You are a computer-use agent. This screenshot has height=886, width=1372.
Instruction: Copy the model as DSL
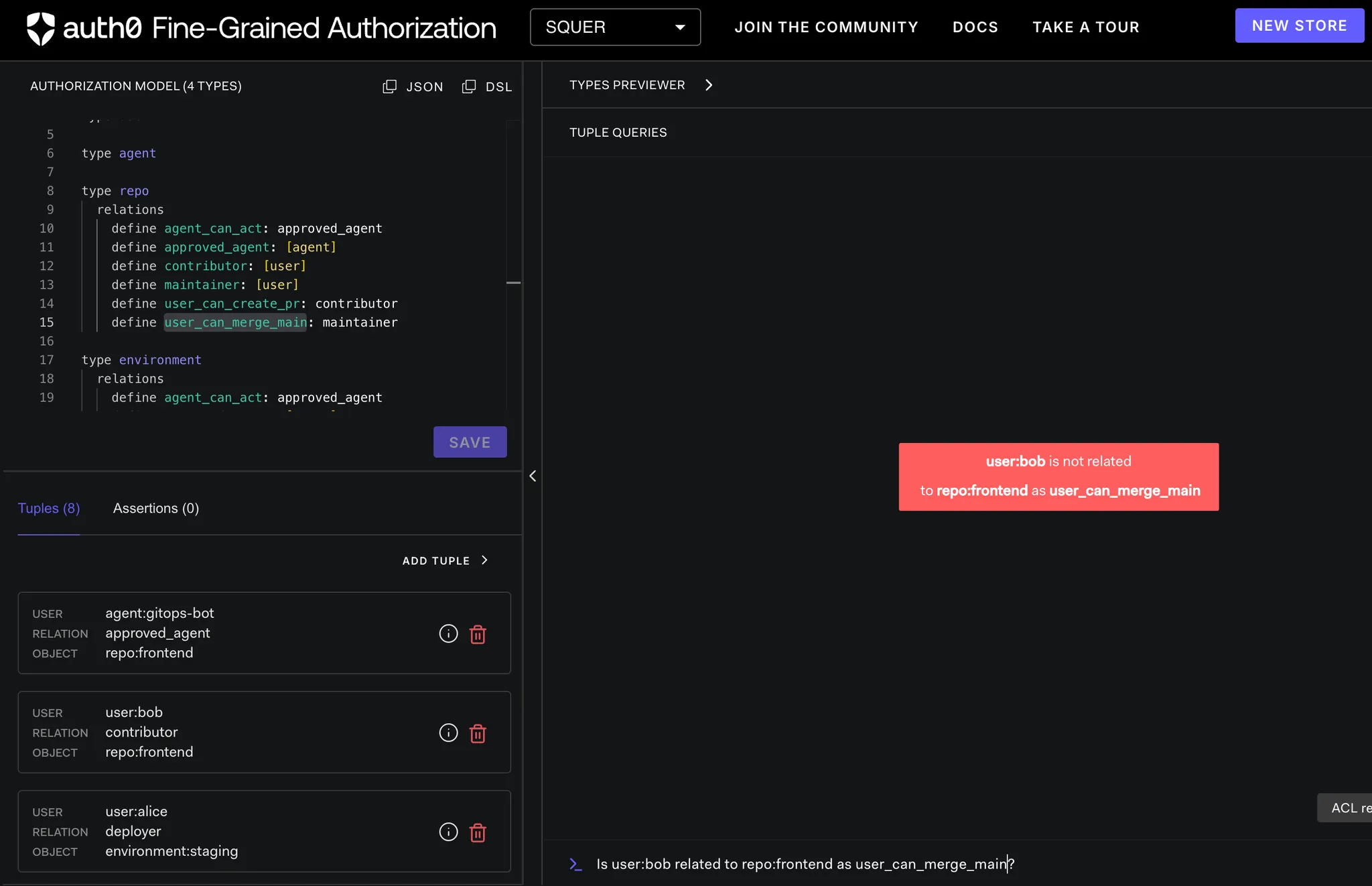487,86
